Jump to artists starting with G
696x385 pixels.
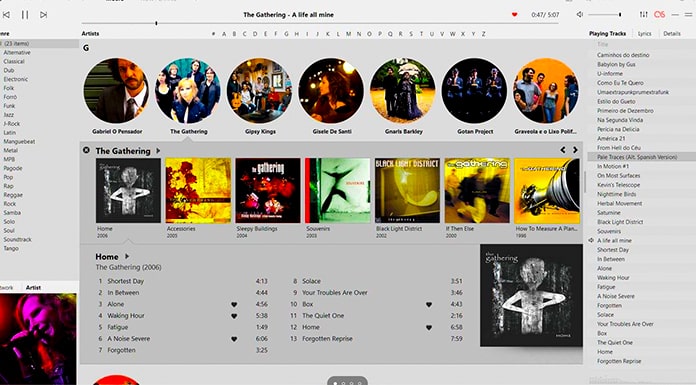(286, 34)
